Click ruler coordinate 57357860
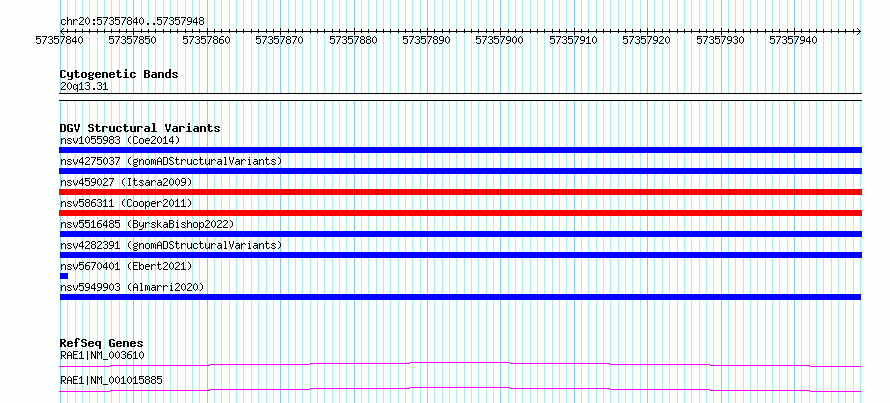Viewport: 890px width, 403px height. click(207, 40)
